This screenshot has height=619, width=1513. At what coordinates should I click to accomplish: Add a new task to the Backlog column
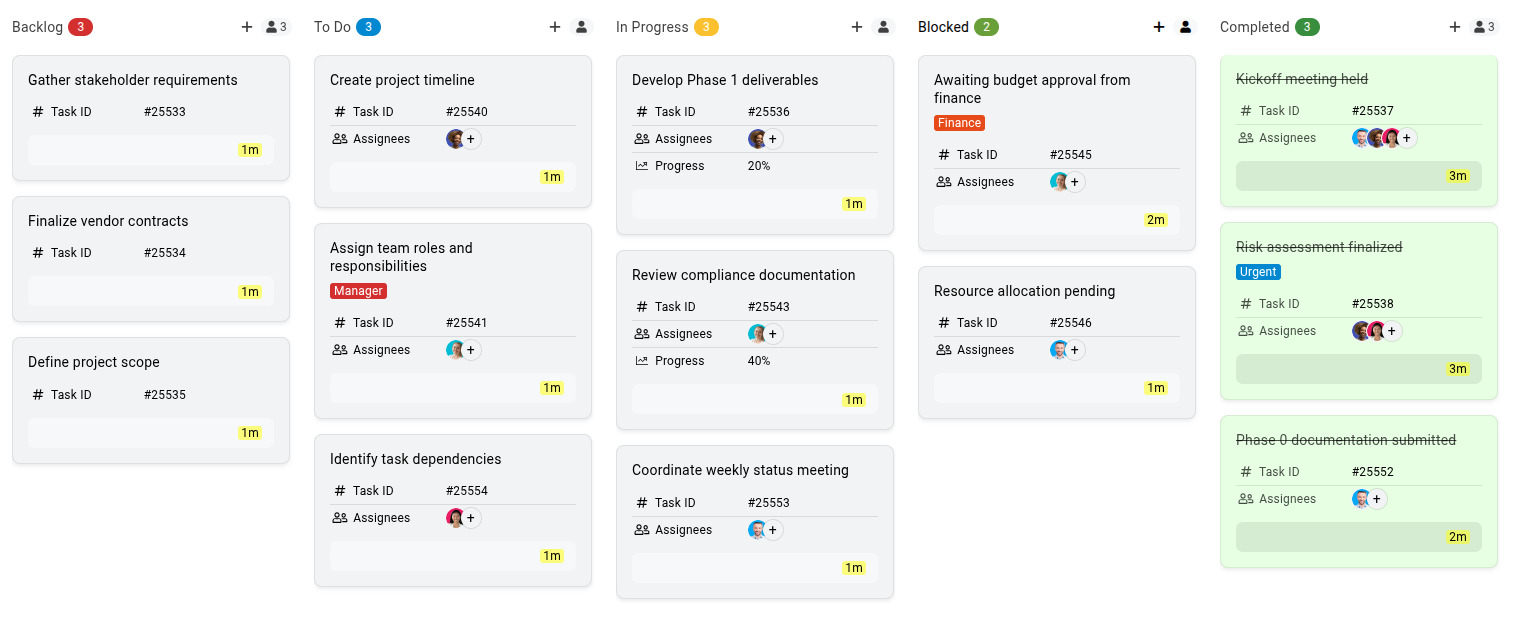[247, 27]
